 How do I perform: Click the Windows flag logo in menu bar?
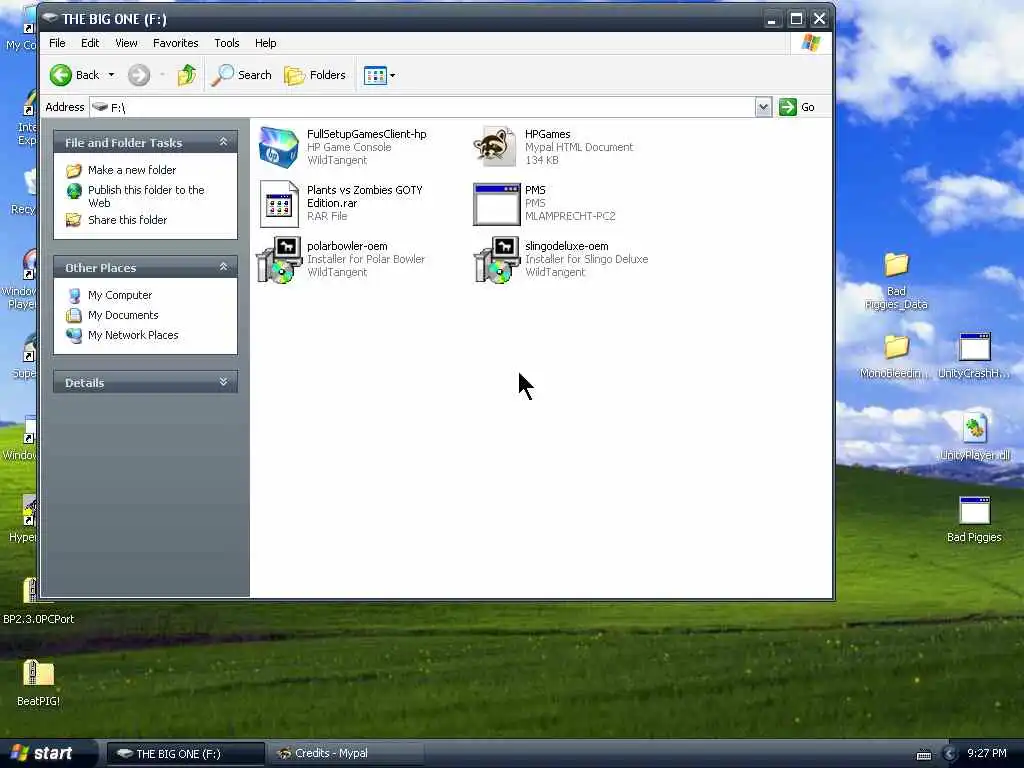810,43
